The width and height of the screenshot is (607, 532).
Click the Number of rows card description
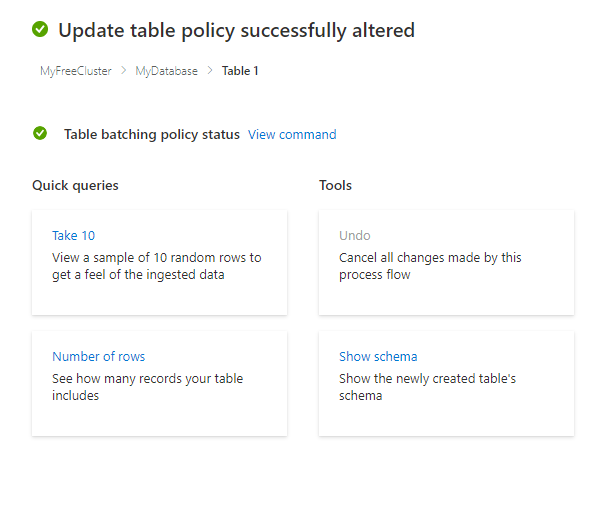(x=147, y=387)
